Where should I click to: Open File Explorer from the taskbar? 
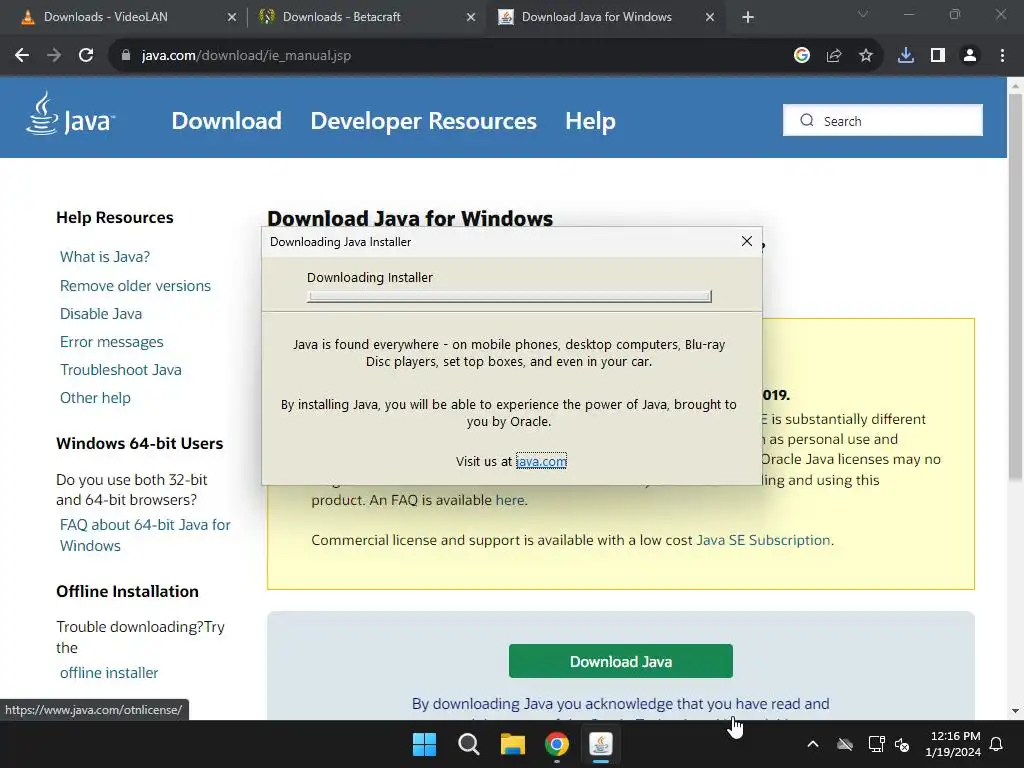tap(513, 744)
